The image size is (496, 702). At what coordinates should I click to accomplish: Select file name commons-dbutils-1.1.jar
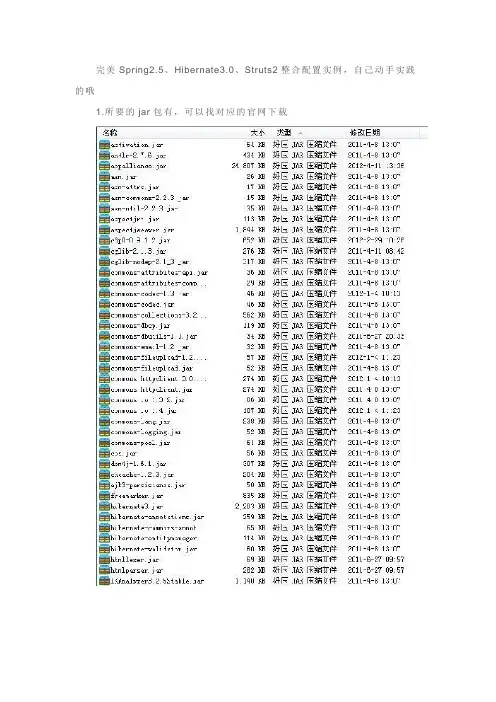(154, 336)
